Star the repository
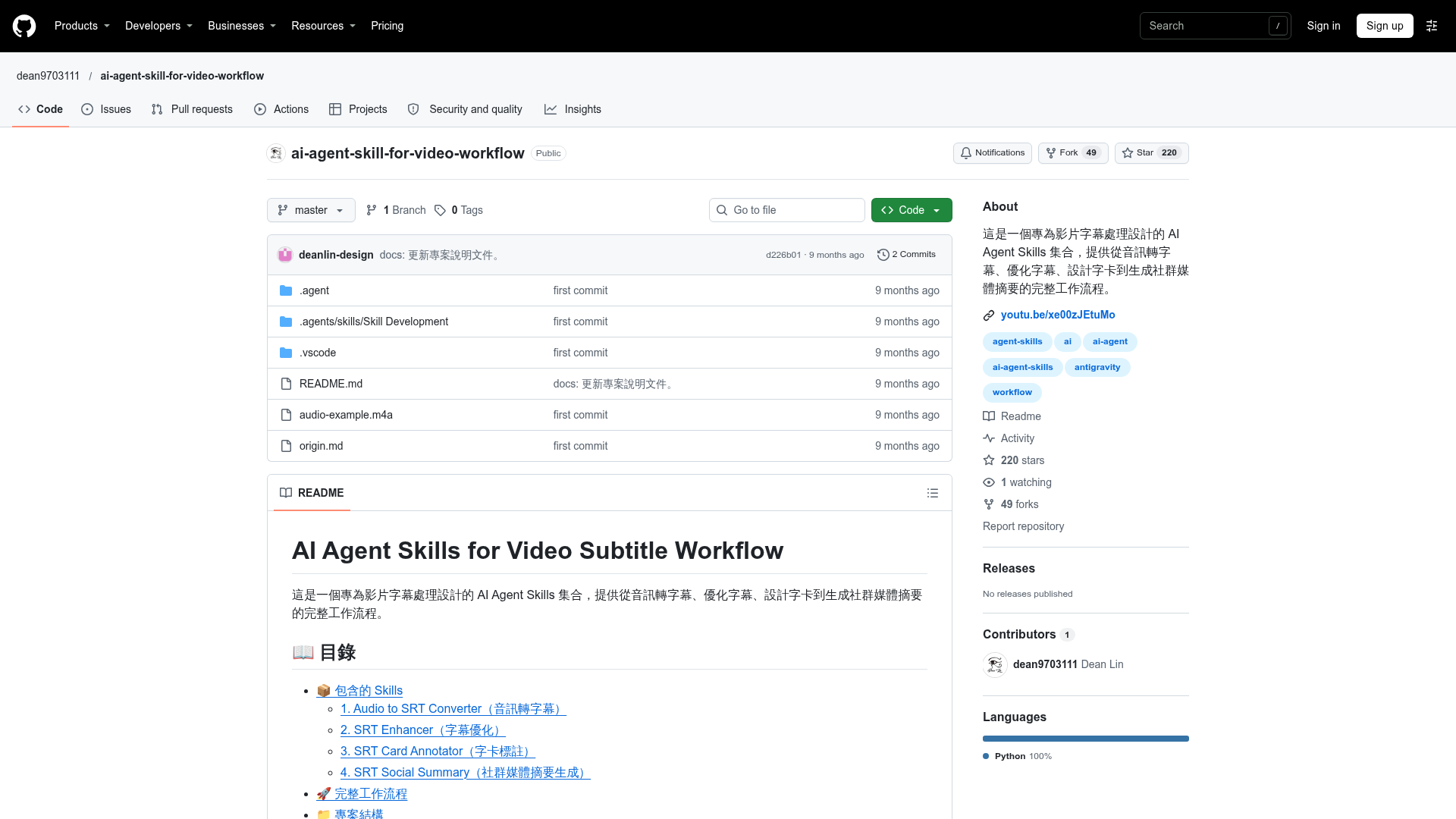The image size is (1456, 819). pos(1151,153)
